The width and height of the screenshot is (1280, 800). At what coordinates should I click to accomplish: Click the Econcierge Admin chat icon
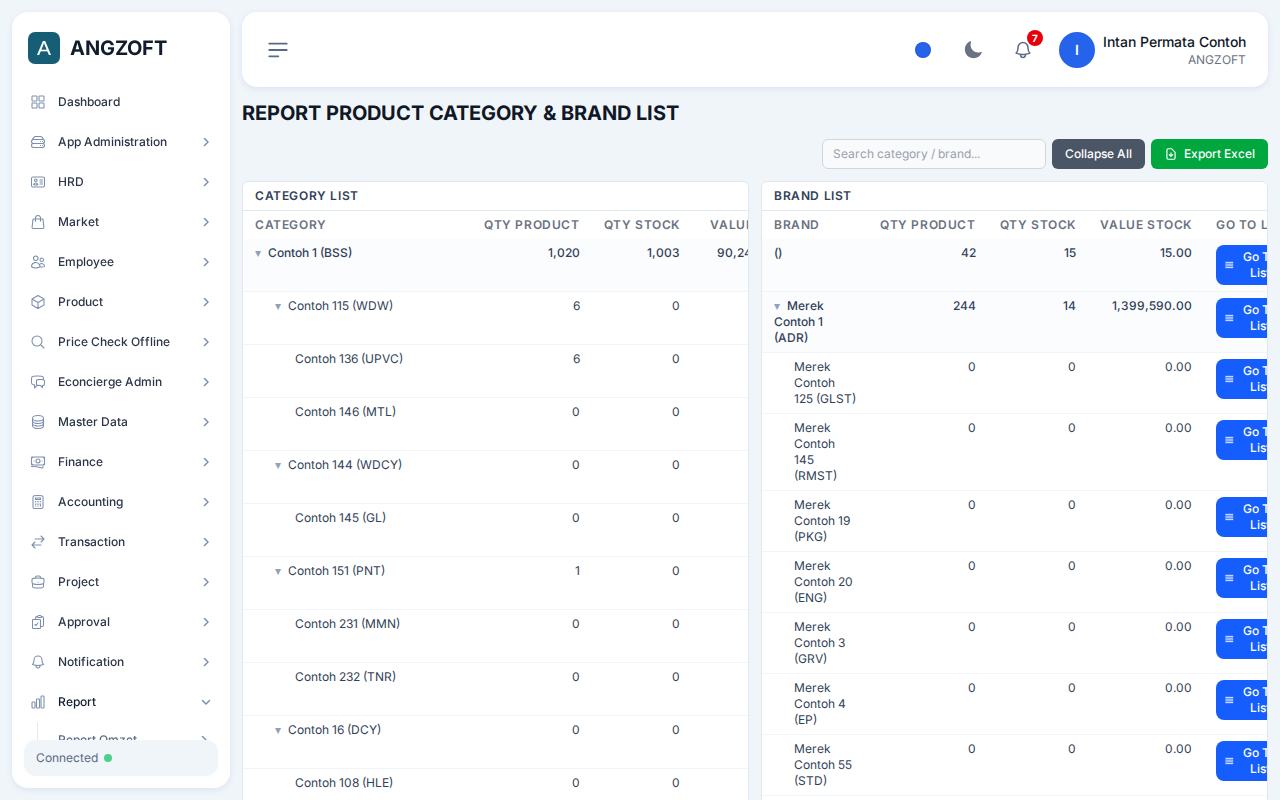coord(38,382)
